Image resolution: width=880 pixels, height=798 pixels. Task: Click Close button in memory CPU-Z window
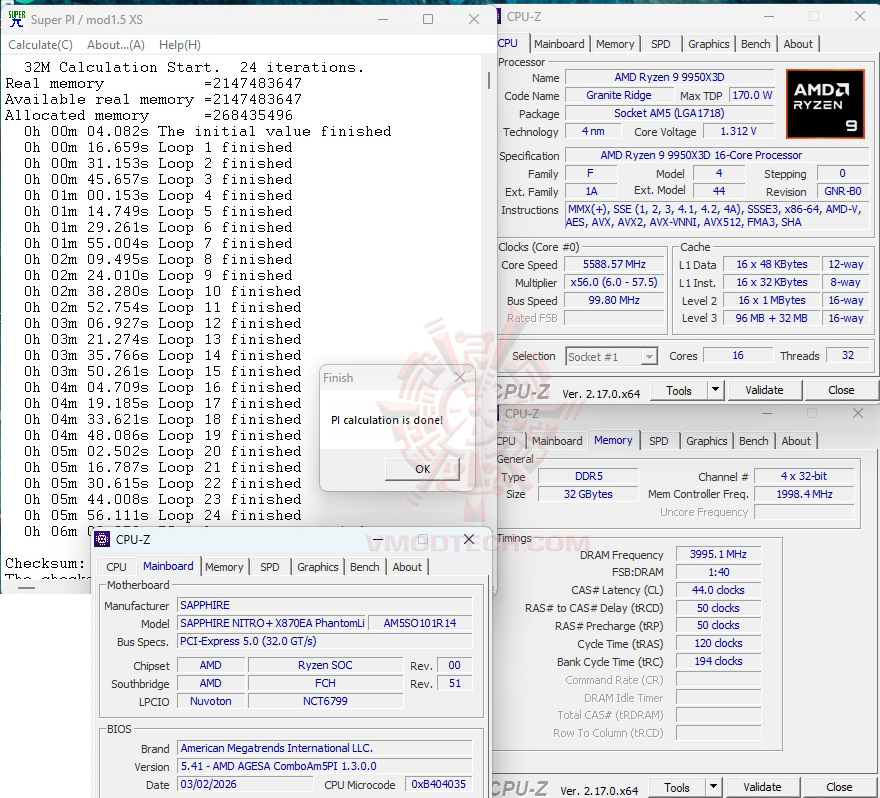(x=839, y=787)
